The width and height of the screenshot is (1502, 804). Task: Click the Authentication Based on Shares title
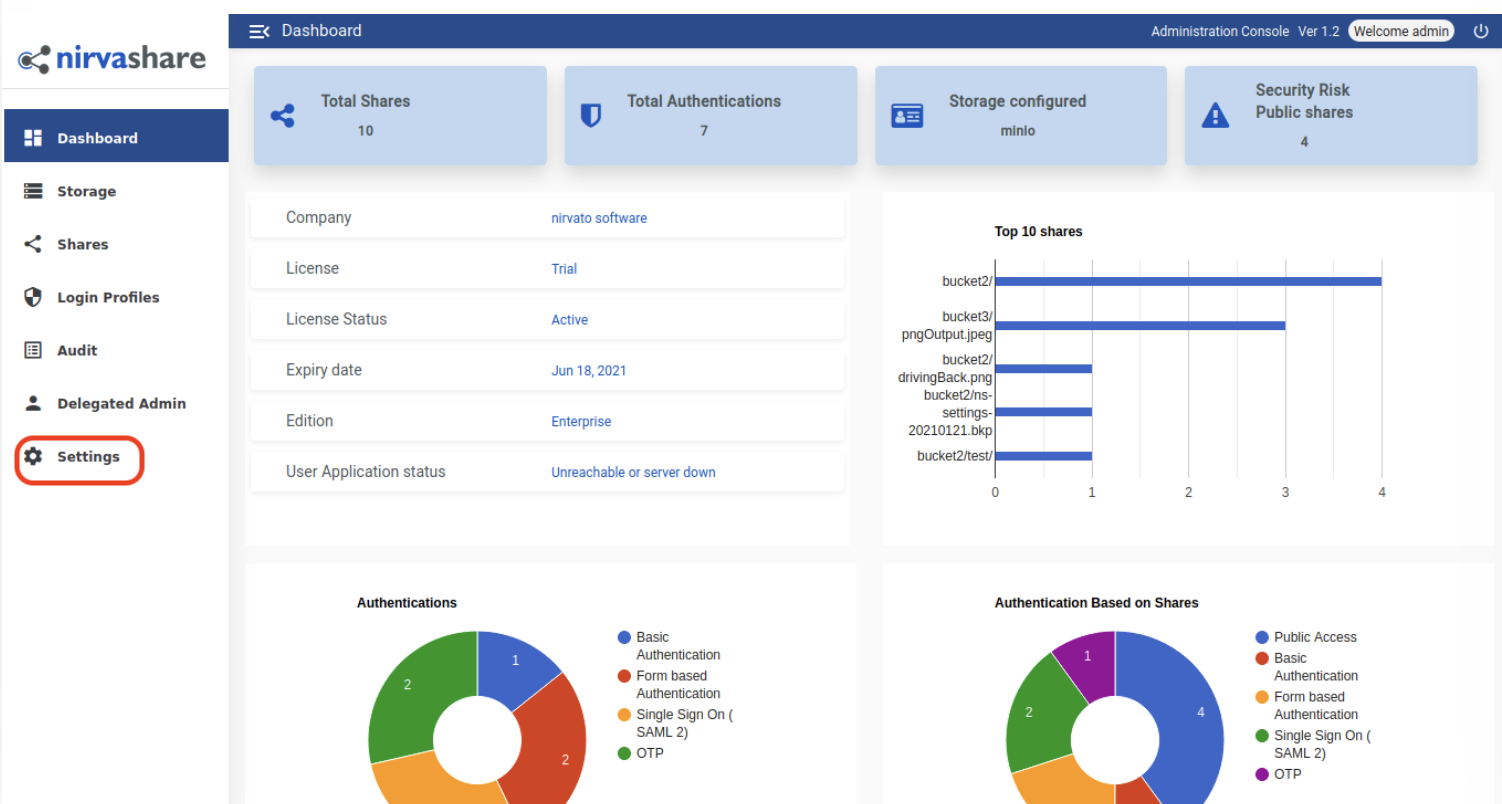[1096, 603]
